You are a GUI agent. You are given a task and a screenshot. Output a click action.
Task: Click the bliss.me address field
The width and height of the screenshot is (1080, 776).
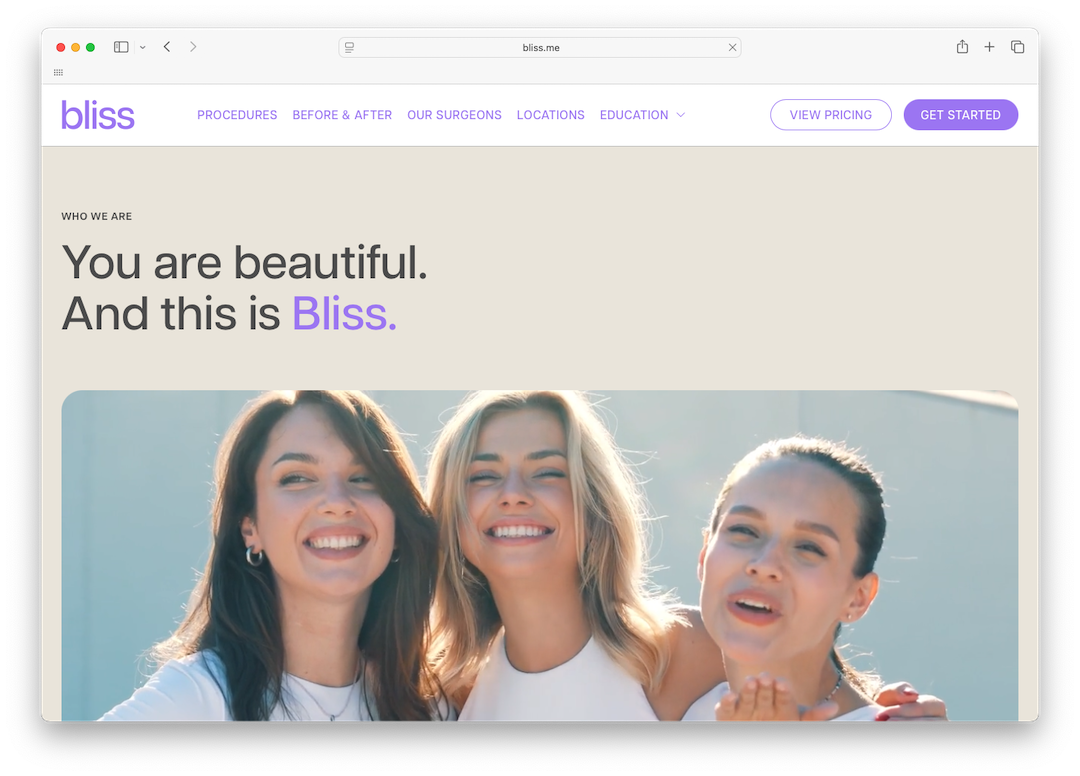click(540, 48)
